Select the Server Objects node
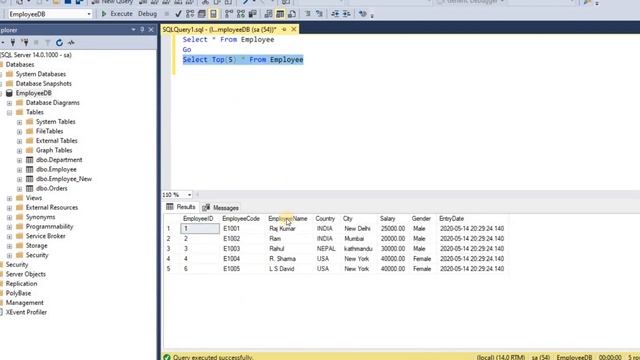640x360 pixels. 25,274
